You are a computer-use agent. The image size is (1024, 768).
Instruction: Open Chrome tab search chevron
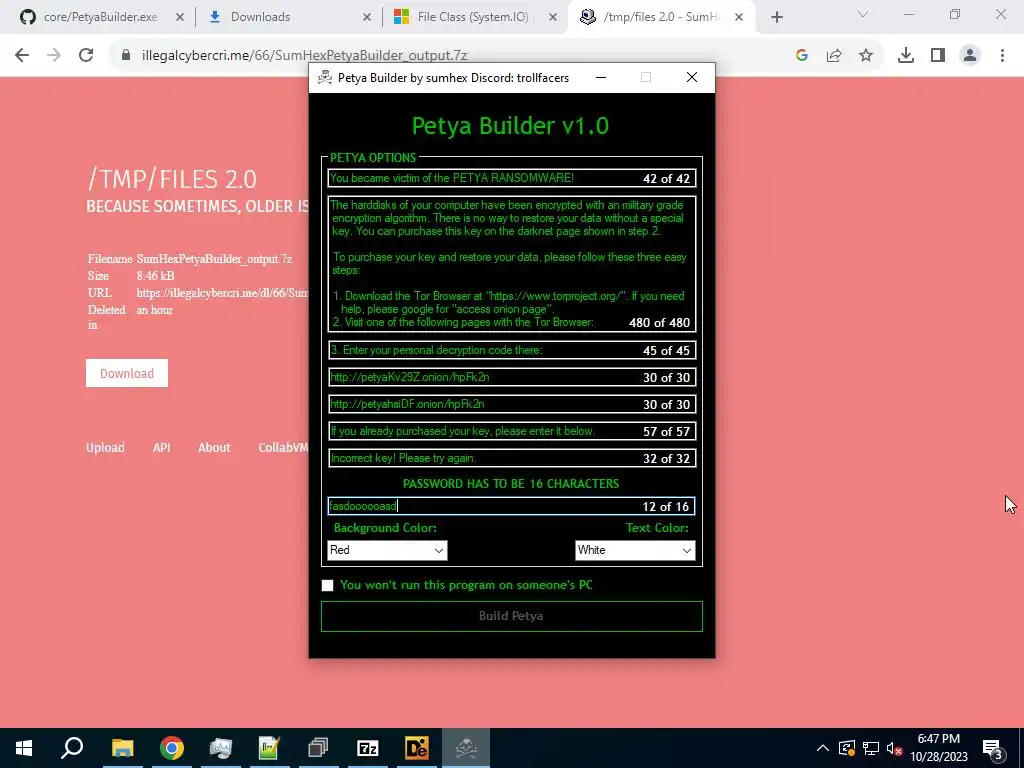pos(863,14)
